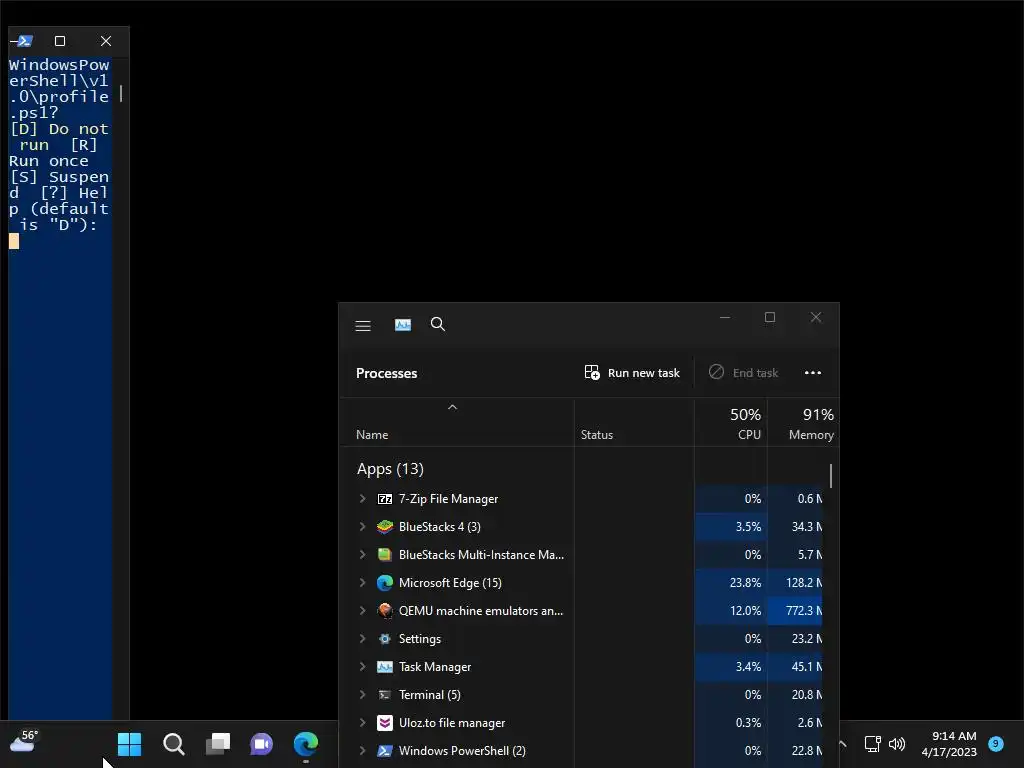1024x768 pixels.
Task: Close the Task Manager window
Action: click(x=816, y=317)
